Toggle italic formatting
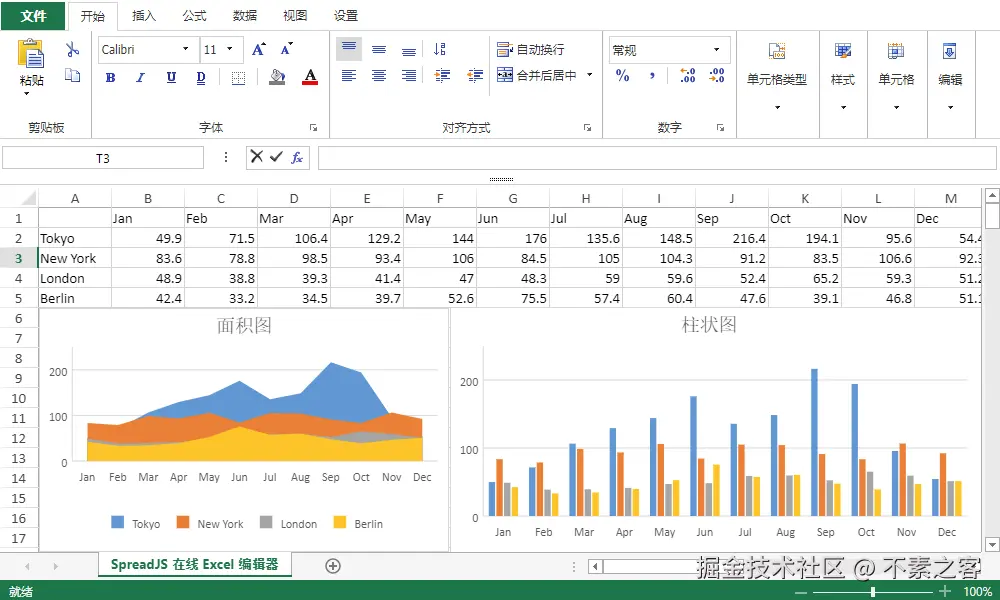The width and height of the screenshot is (1000, 600). point(140,78)
